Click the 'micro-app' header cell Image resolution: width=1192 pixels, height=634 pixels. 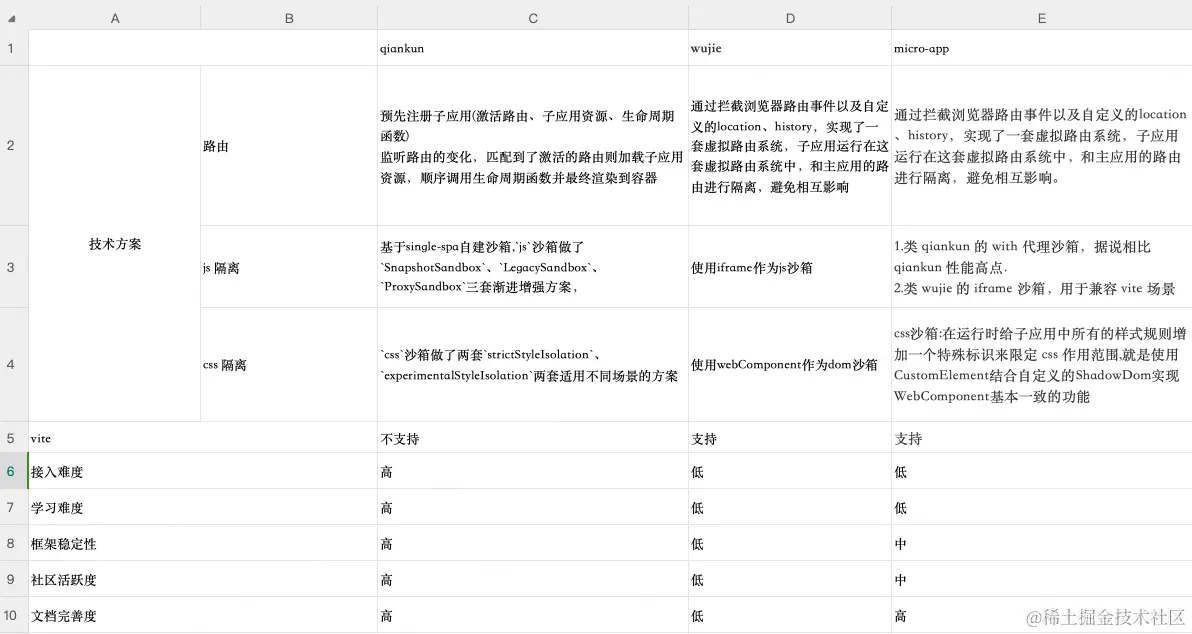pyautogui.click(x=1041, y=48)
